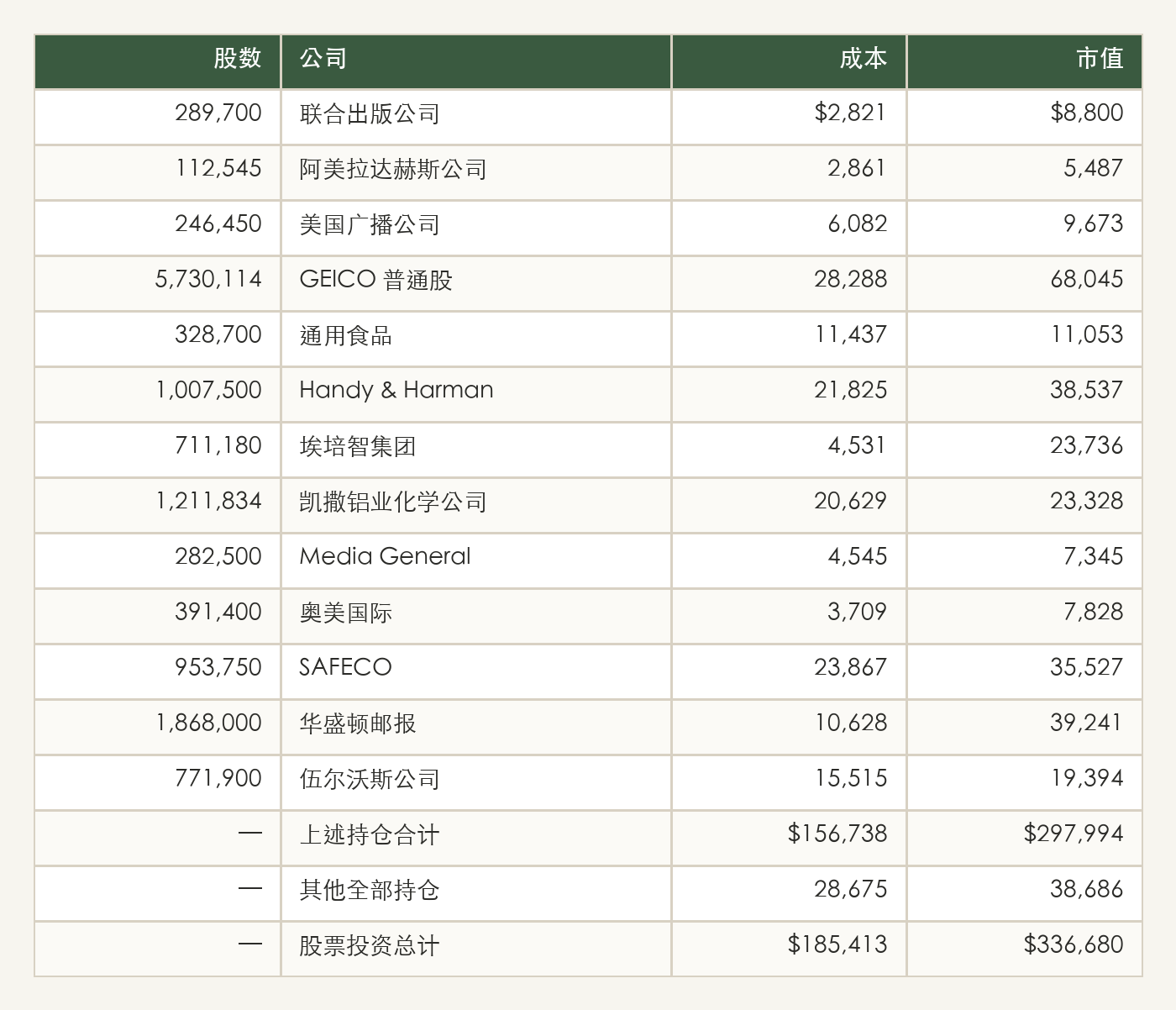Select share count 328,700
Viewport: 1176px width, 1010px height.
tap(218, 335)
